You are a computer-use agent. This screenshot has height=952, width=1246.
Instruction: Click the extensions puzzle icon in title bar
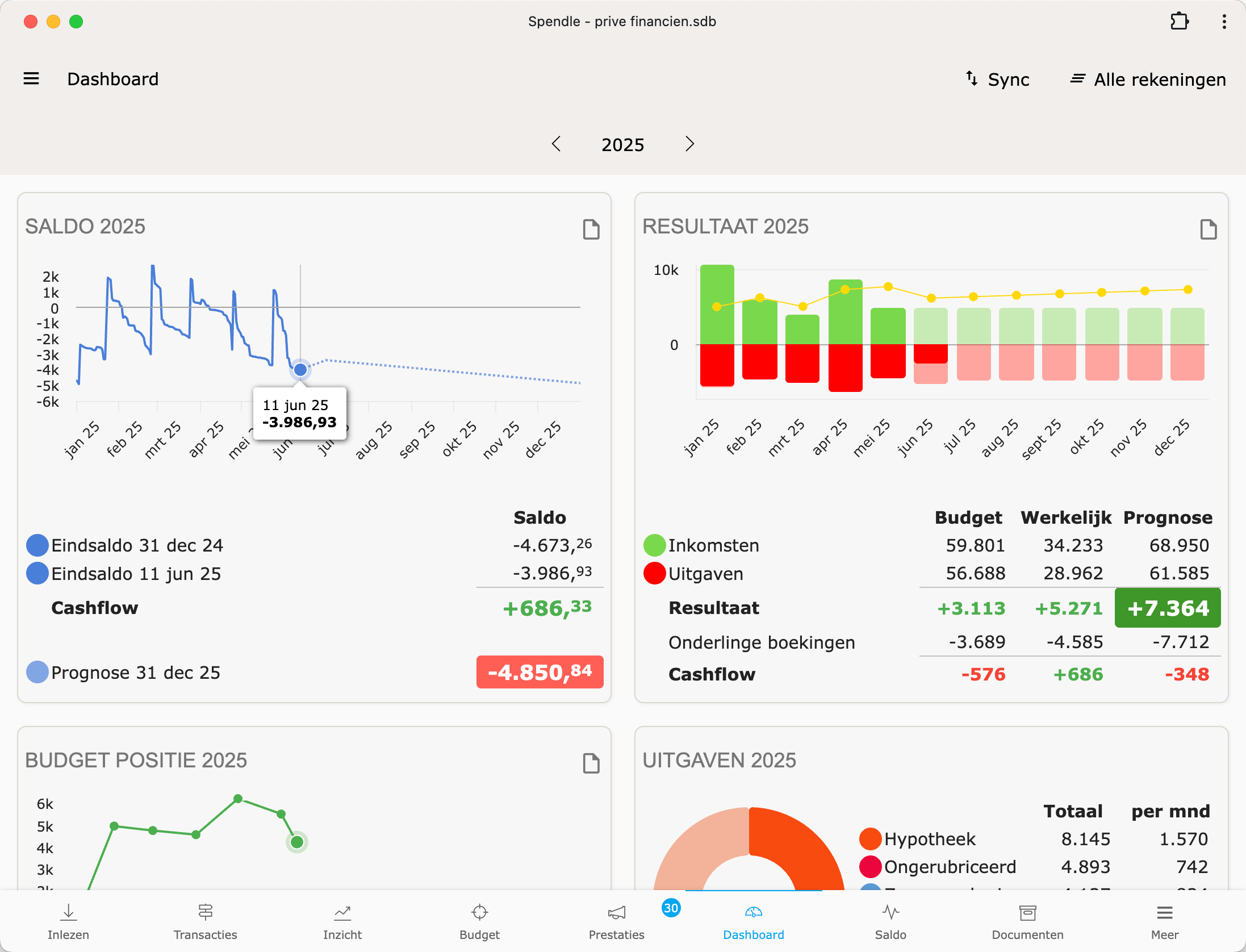pos(1179,22)
